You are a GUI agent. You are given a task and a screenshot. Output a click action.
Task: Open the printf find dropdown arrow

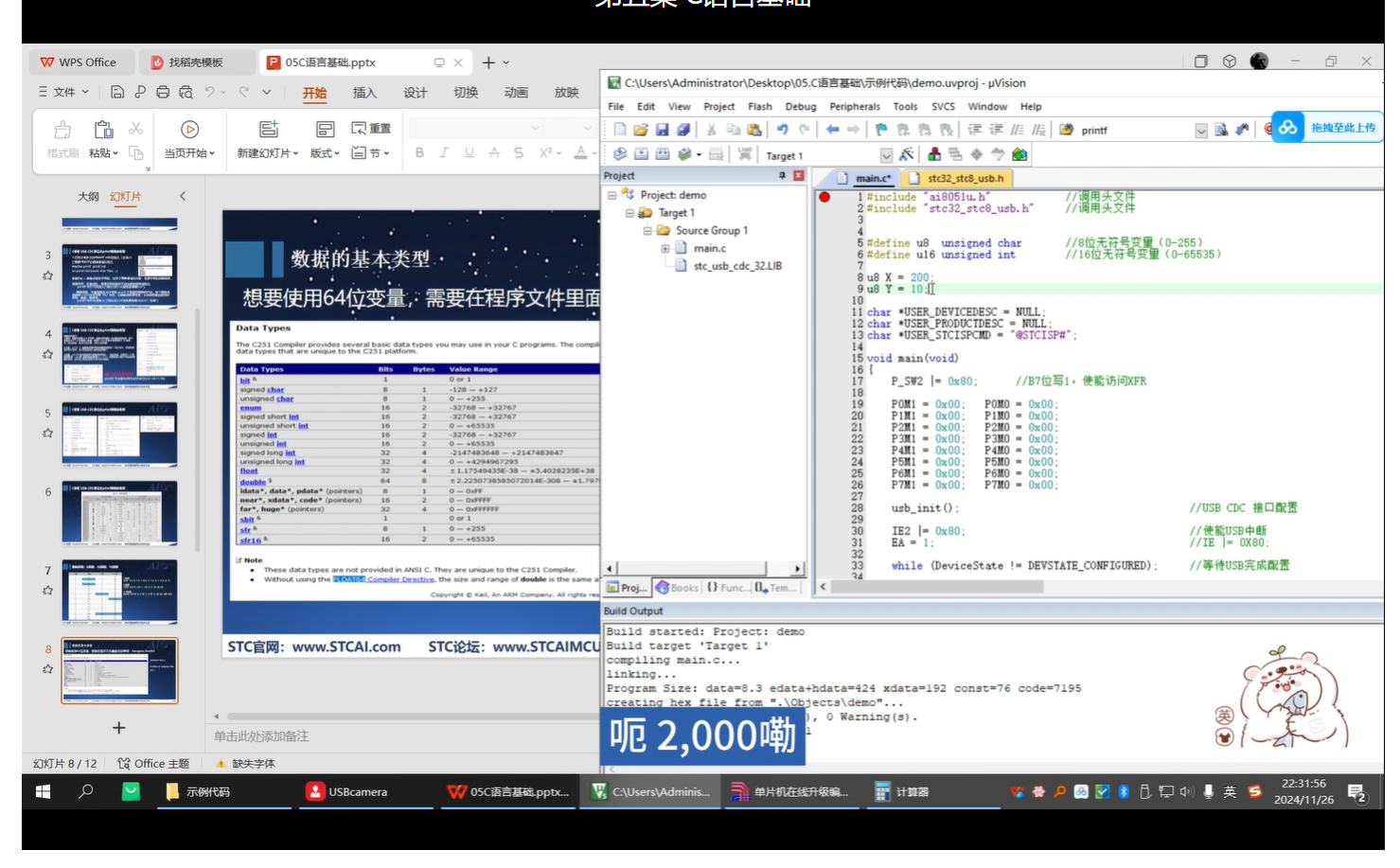[1201, 131]
